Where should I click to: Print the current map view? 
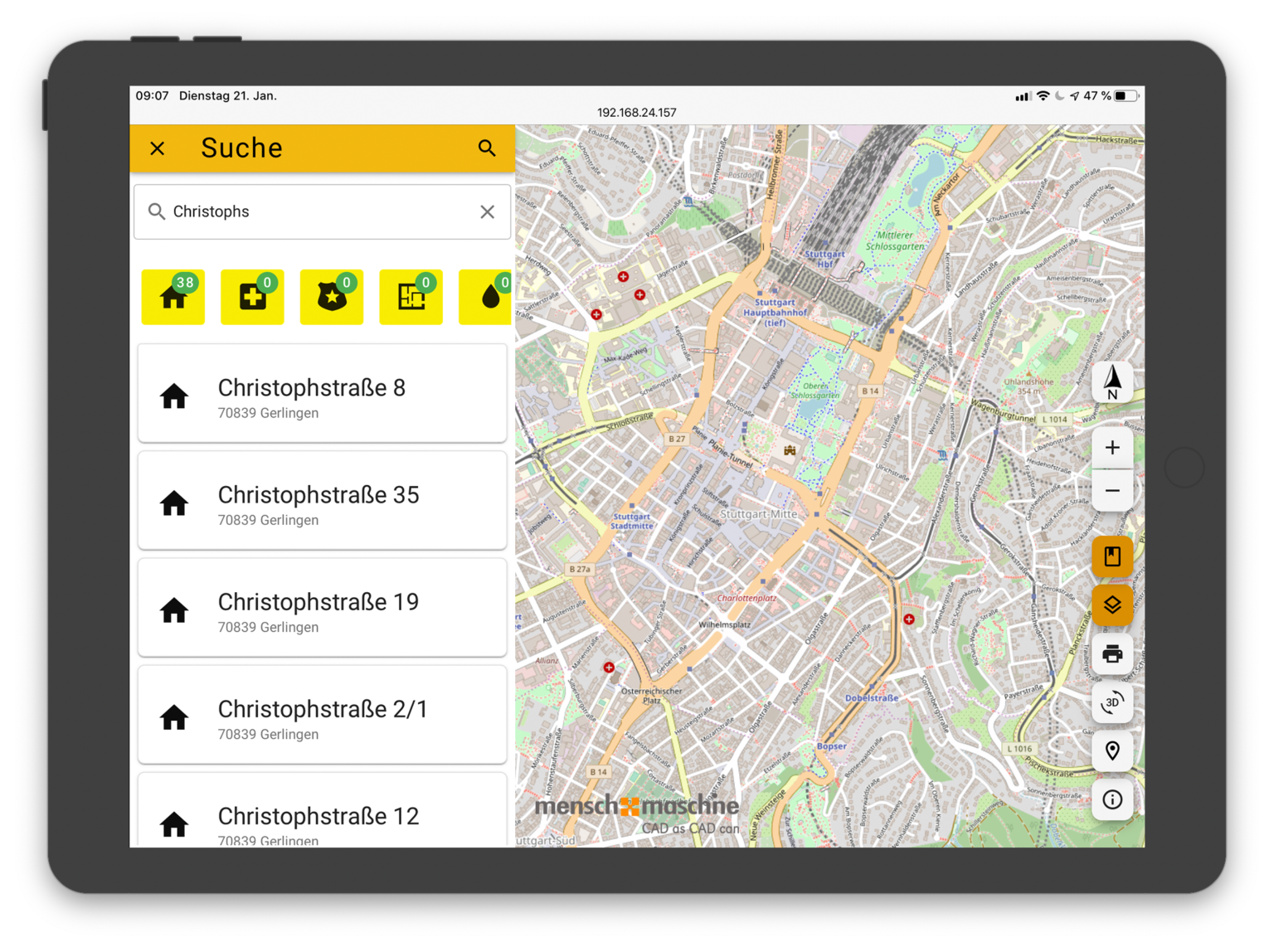(x=1112, y=654)
